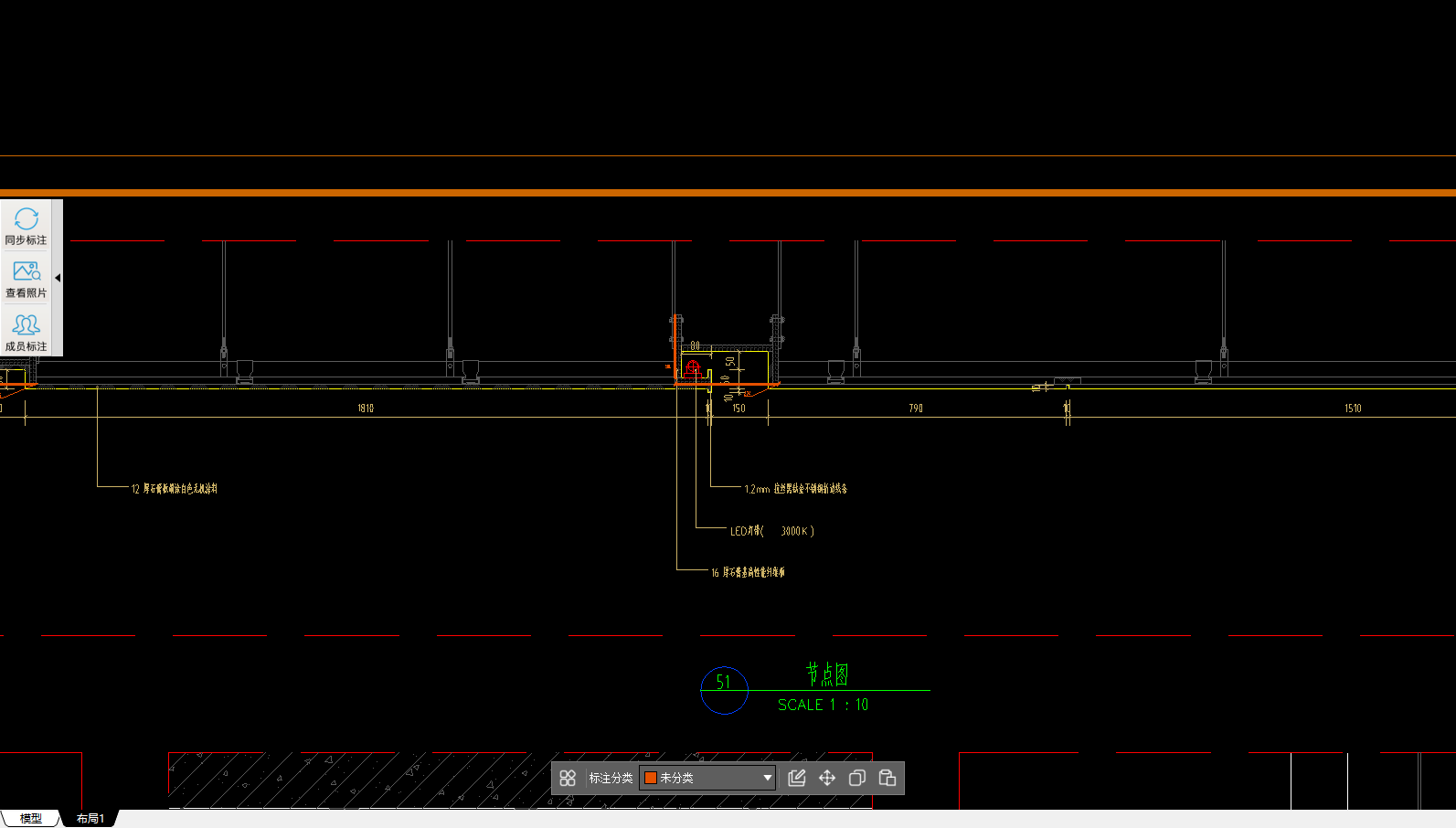Select the move annotation arrows icon
Image resolution: width=1456 pixels, height=828 pixels.
[827, 778]
